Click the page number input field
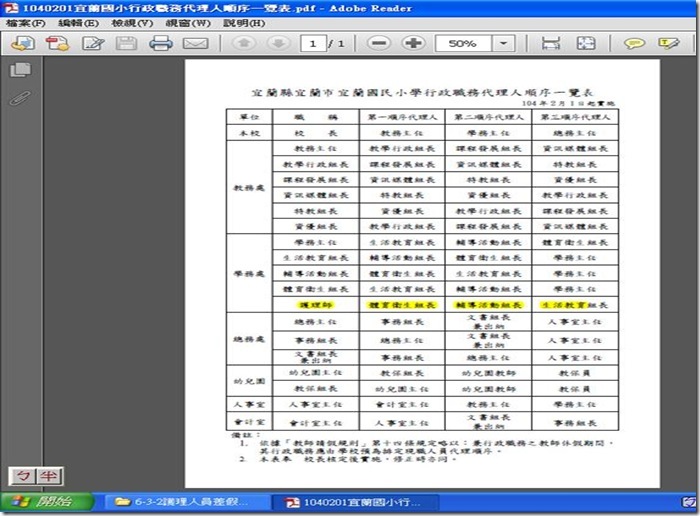This screenshot has width=700, height=516. [x=315, y=44]
